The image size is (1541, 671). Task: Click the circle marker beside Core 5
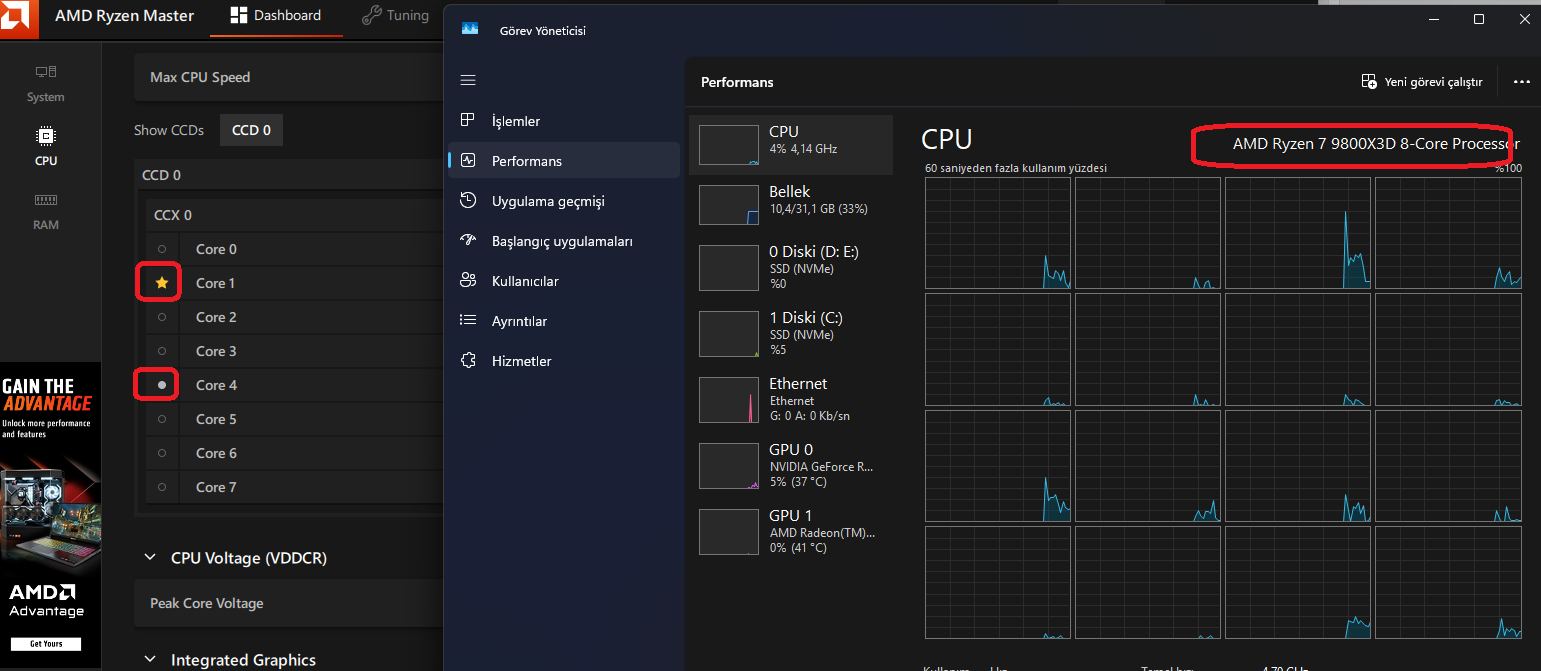(162, 419)
